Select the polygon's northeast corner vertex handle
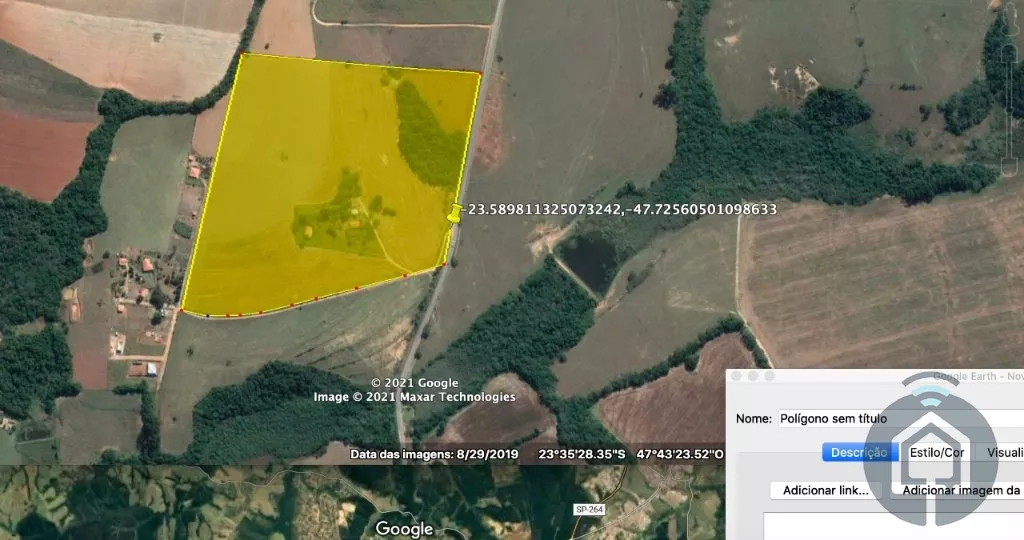The width and height of the screenshot is (1024, 540). point(479,74)
